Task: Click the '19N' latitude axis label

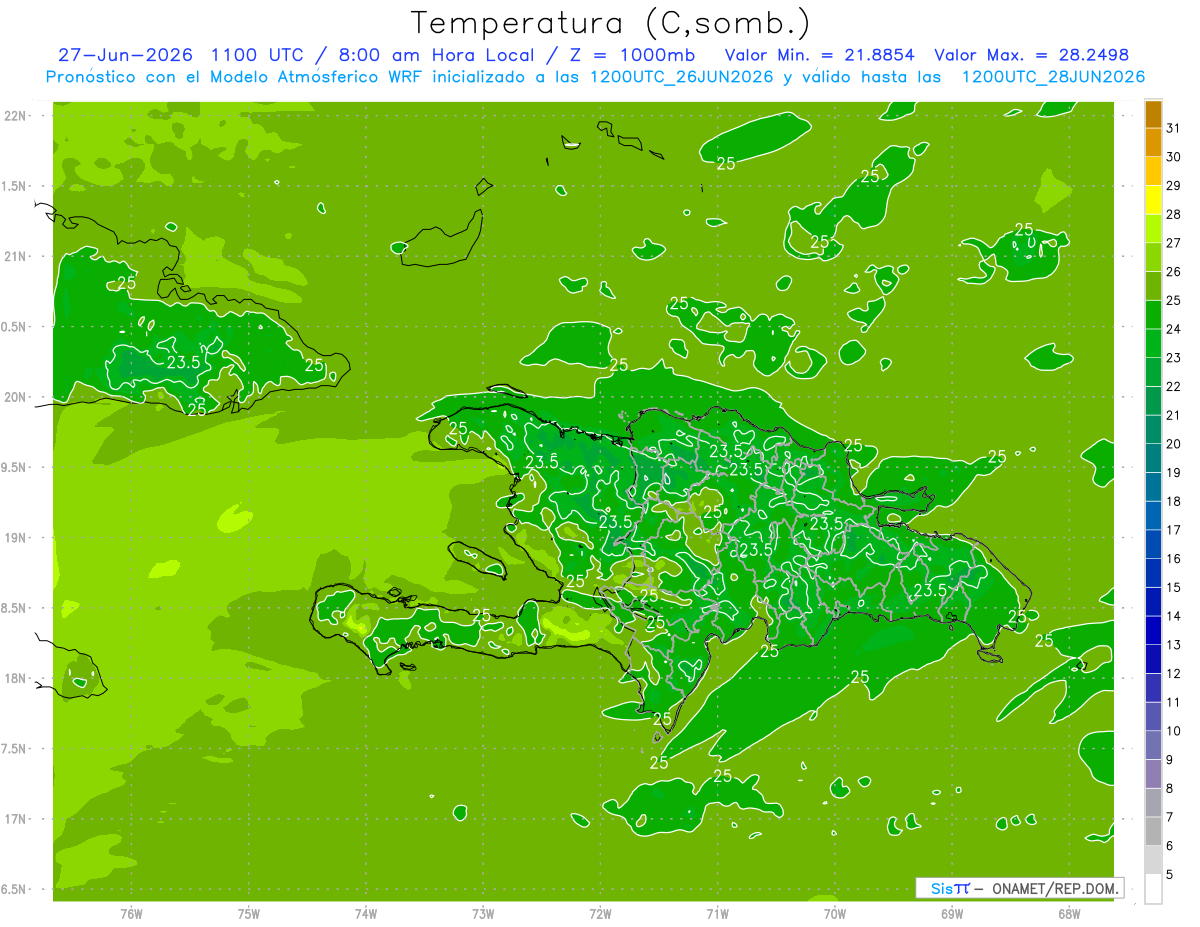Action: 15,537
